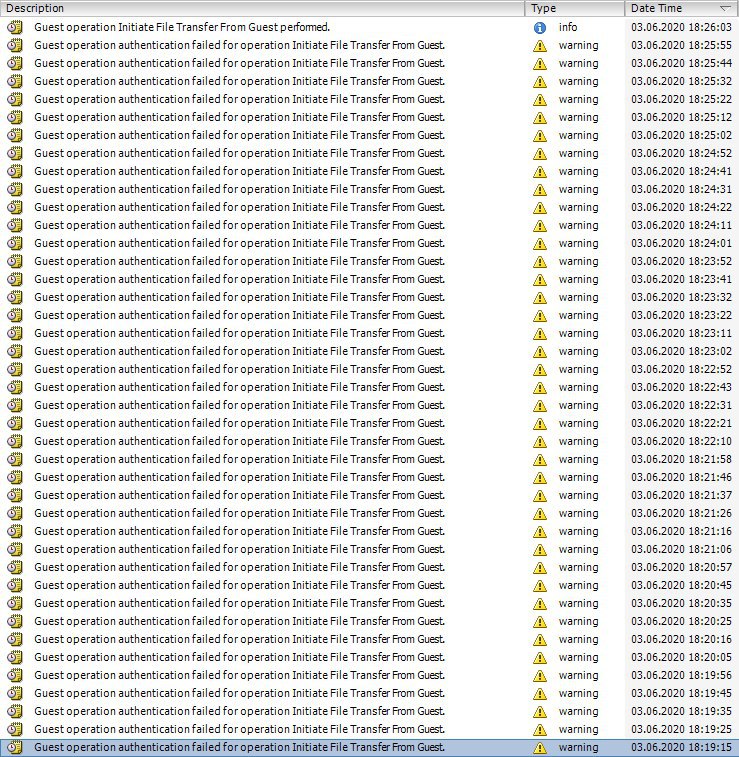
Task: Sort by the Description column header
Action: point(263,8)
